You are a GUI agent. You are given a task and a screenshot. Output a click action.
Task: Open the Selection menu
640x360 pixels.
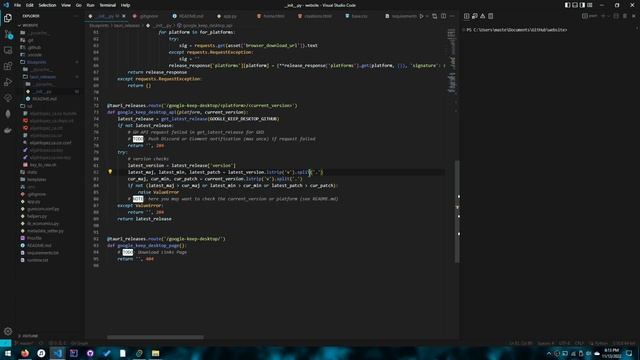[47, 5]
